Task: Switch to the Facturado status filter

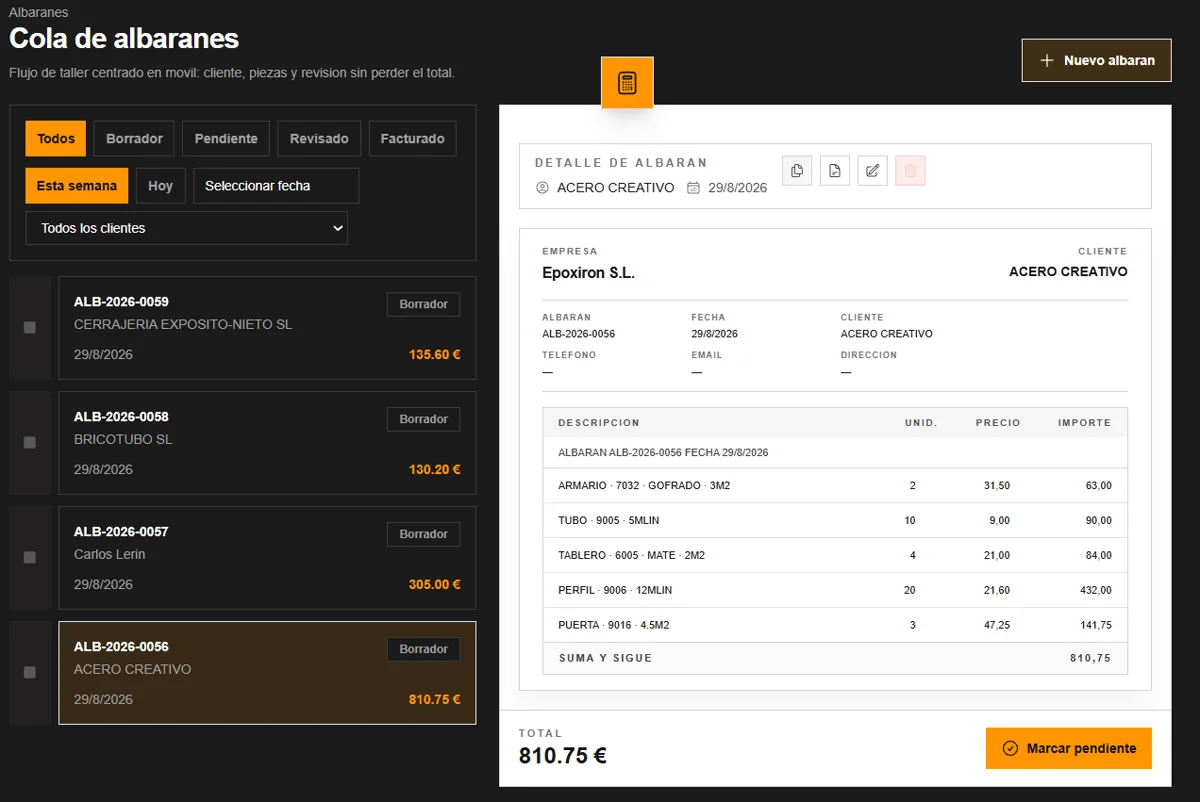Action: pyautogui.click(x=412, y=139)
